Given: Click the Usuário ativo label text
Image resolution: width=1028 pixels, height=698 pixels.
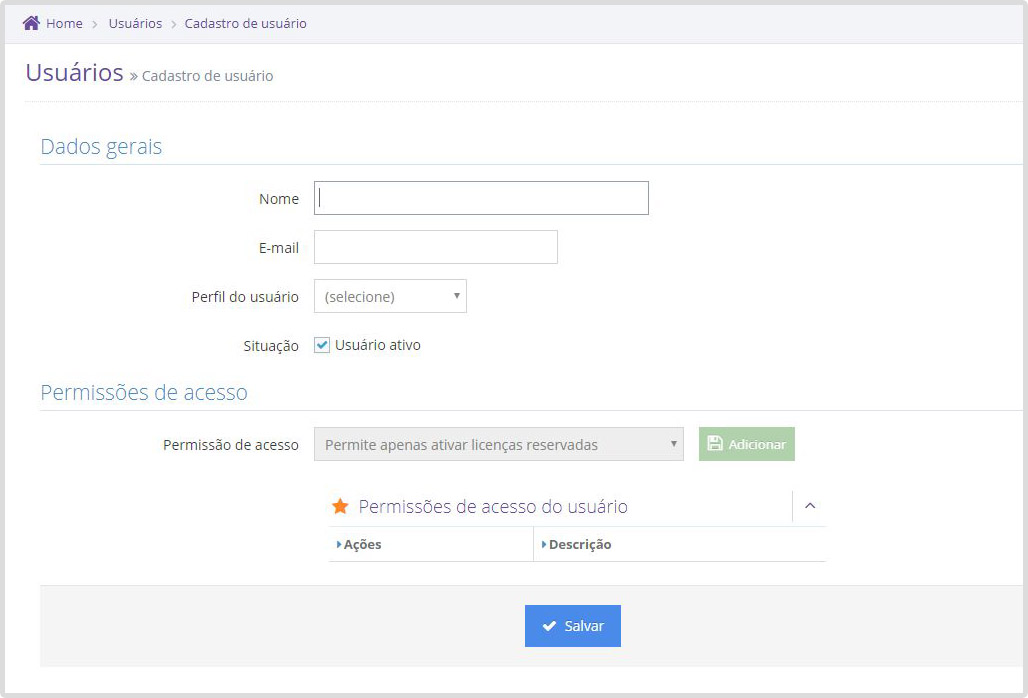Looking at the screenshot, I should tap(377, 345).
